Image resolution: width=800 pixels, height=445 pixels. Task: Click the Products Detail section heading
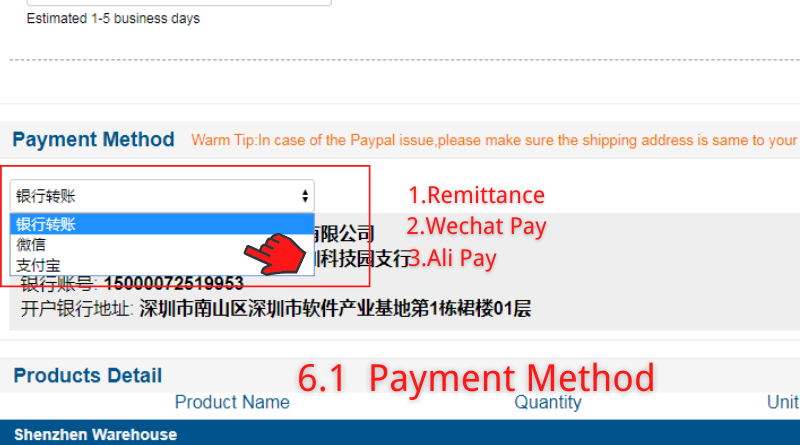click(88, 376)
